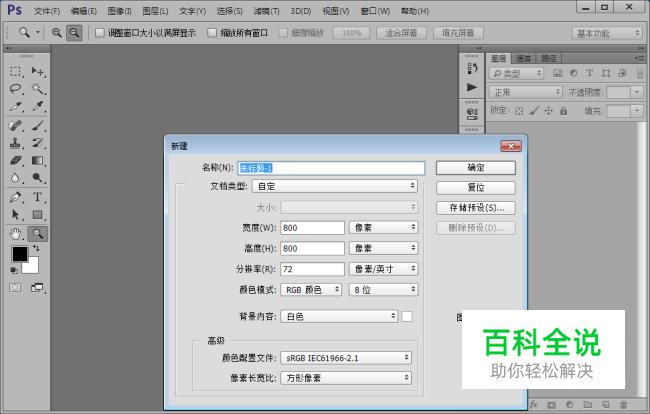The height and width of the screenshot is (414, 650).
Task: Enable 调整窗口大小以满屏显示 checkbox
Action: [x=99, y=33]
